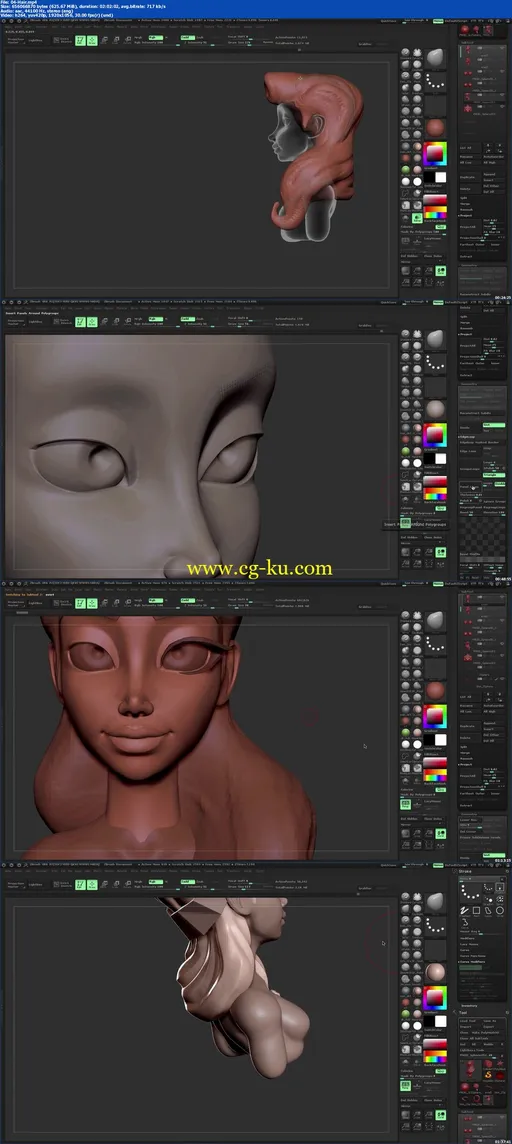Open current brush thumbnail in the red hair frame
Viewport: 512px width, 1144px height.
(435, 57)
